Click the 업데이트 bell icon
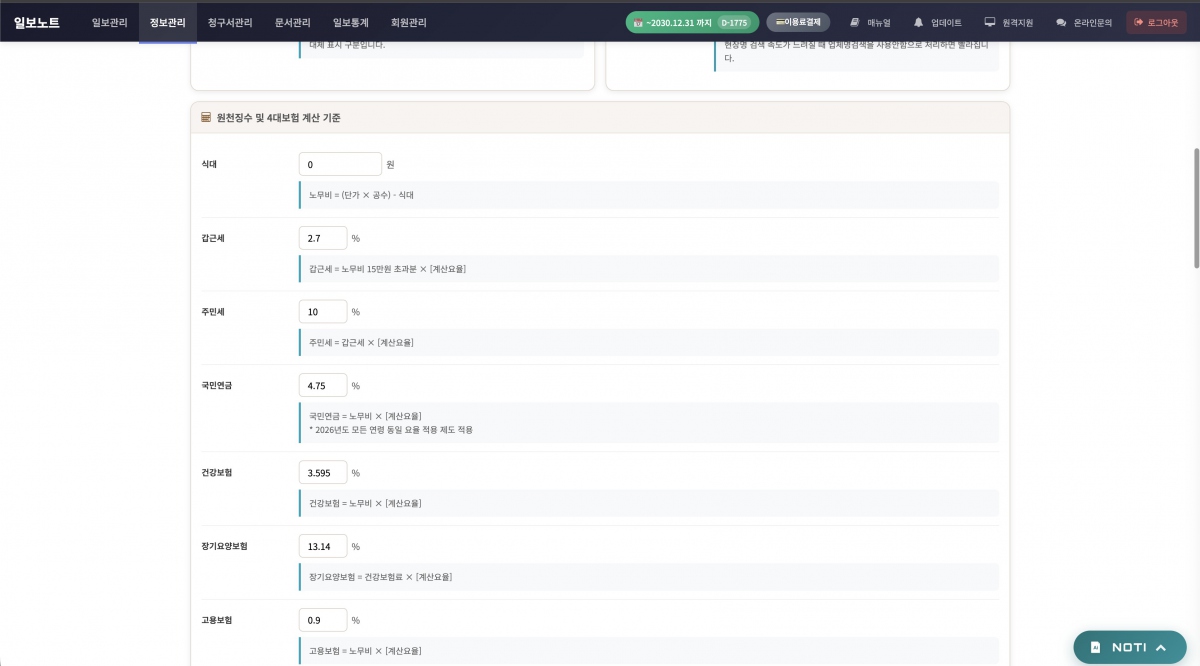1200x666 pixels. coord(918,22)
